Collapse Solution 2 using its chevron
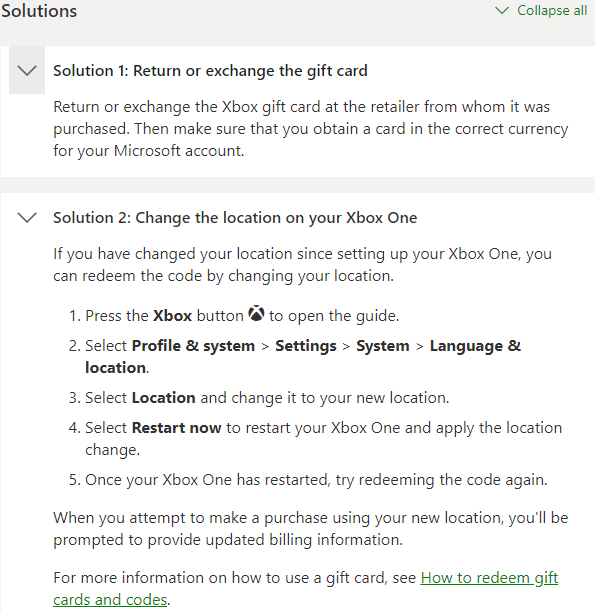 [27, 217]
